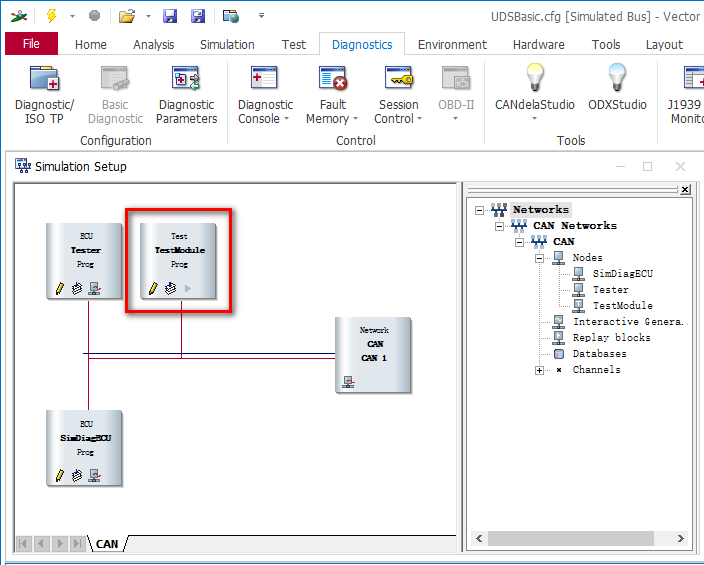This screenshot has height=565, width=704.
Task: Collapse the CAN tree node
Action: (519, 242)
